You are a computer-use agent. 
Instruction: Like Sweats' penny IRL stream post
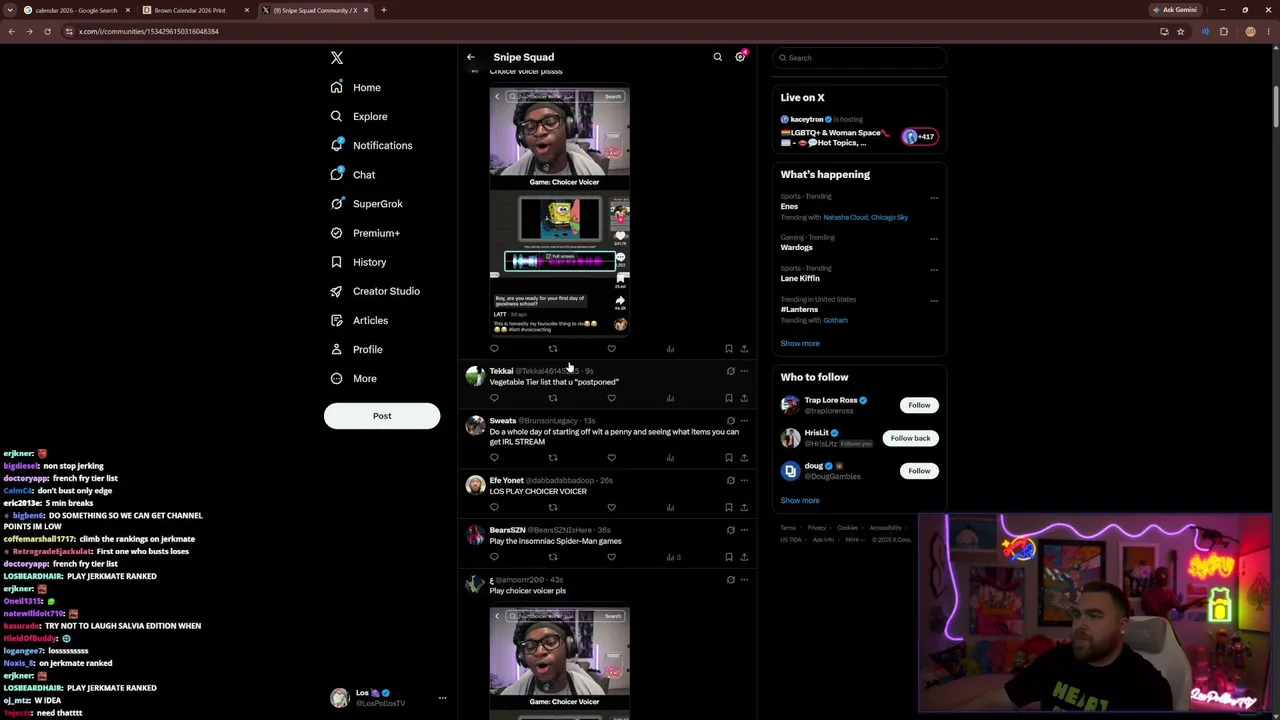[612, 458]
